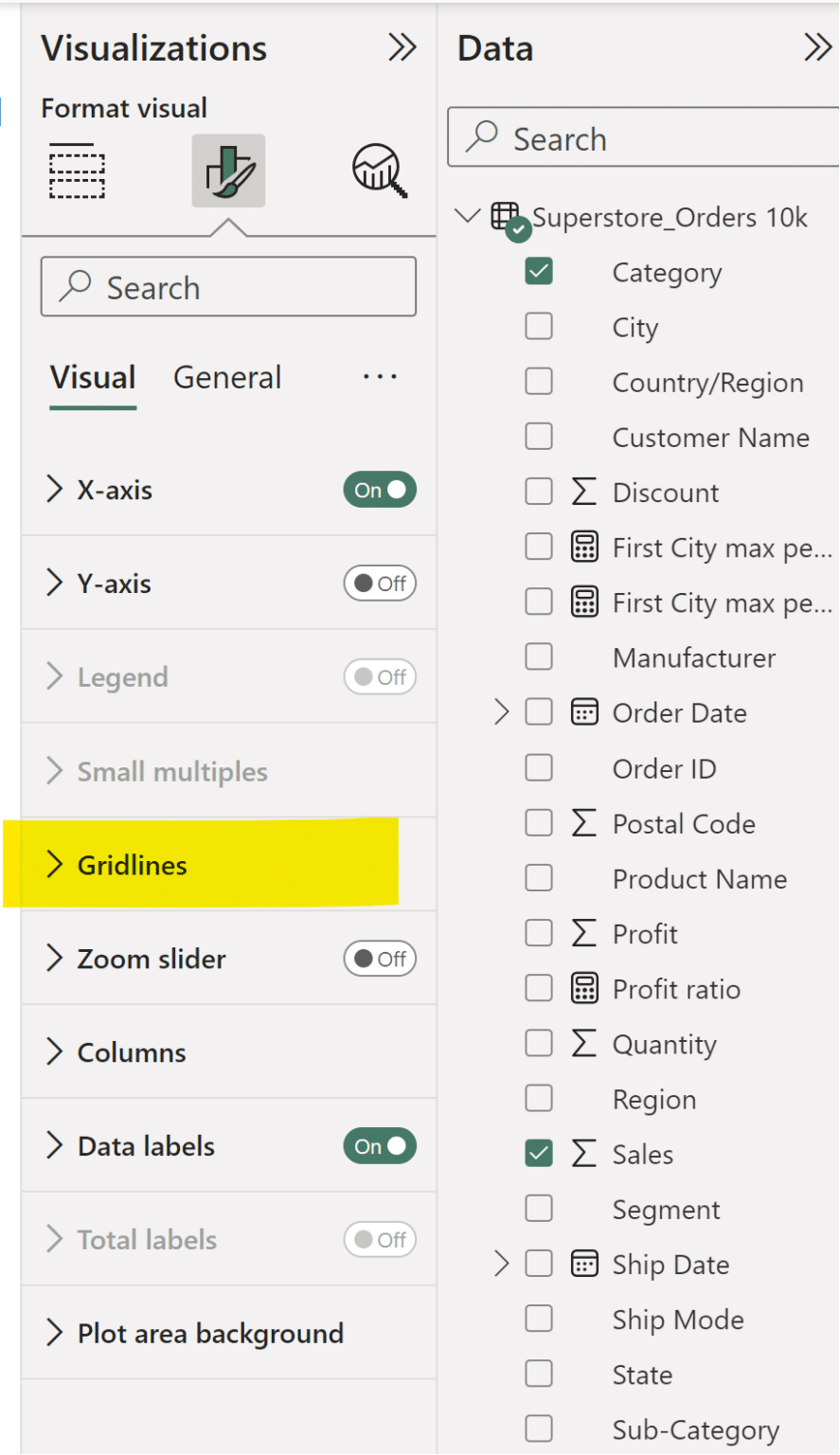Open the Format visual paintbrush icon
This screenshot has width=840, height=1455.
(x=227, y=171)
